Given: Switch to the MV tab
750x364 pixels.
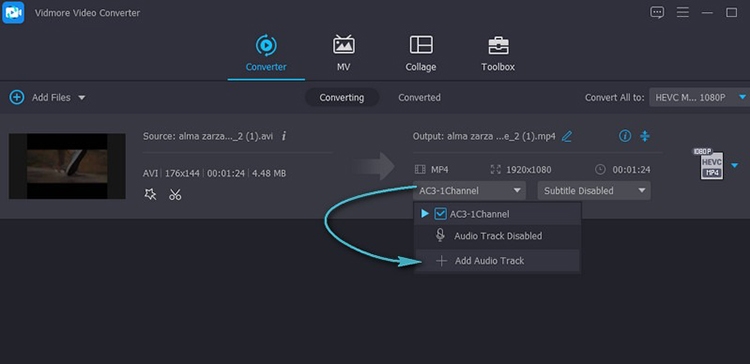Looking at the screenshot, I should (x=343, y=54).
